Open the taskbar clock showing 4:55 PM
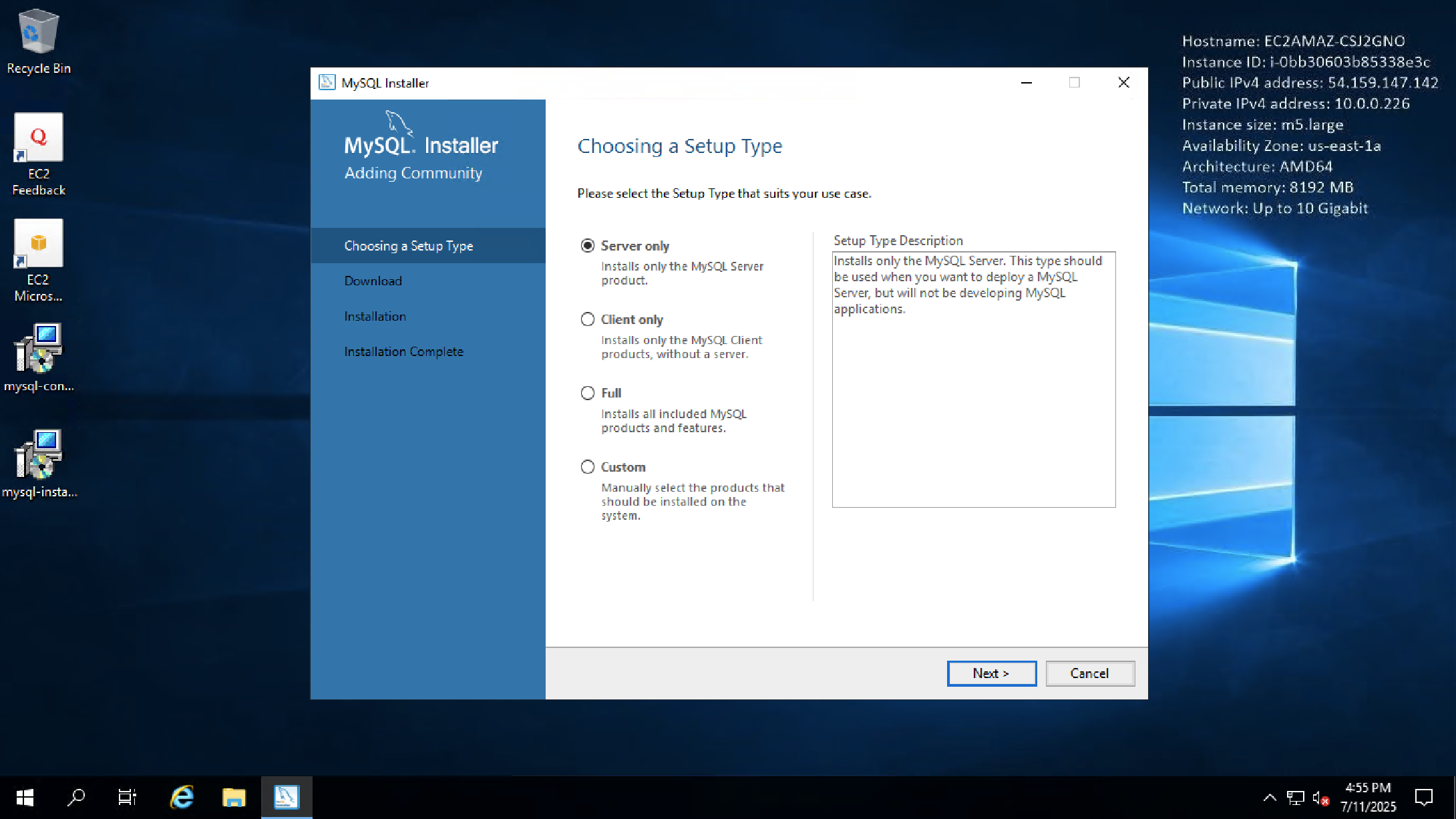The height and width of the screenshot is (819, 1456). pyautogui.click(x=1368, y=797)
